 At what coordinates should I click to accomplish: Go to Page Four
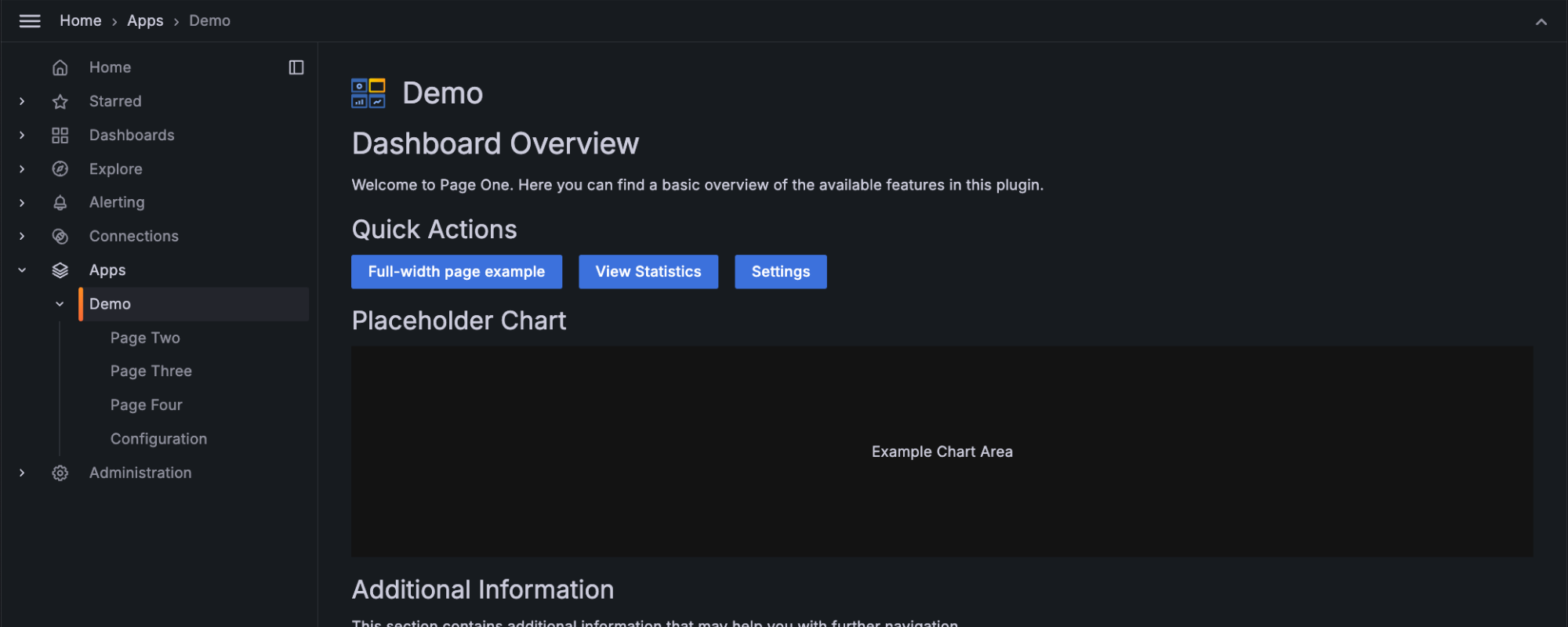pyautogui.click(x=146, y=404)
